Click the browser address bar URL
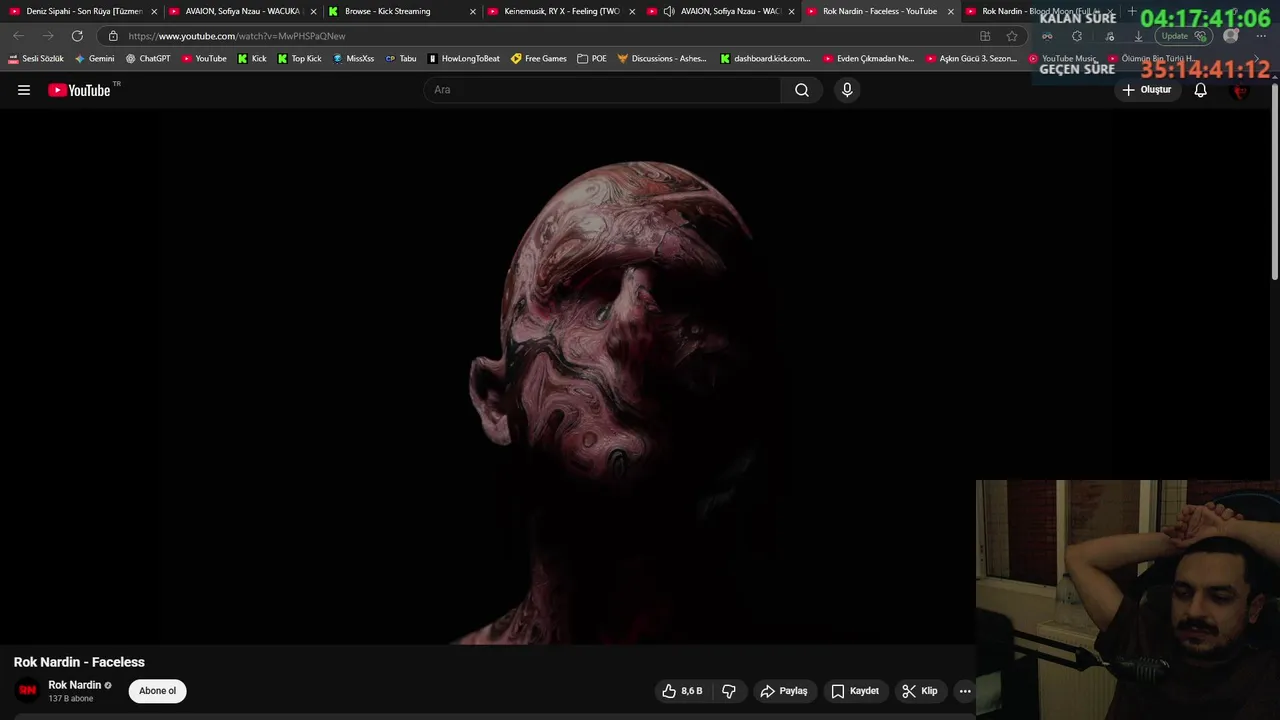 pyautogui.click(x=237, y=36)
